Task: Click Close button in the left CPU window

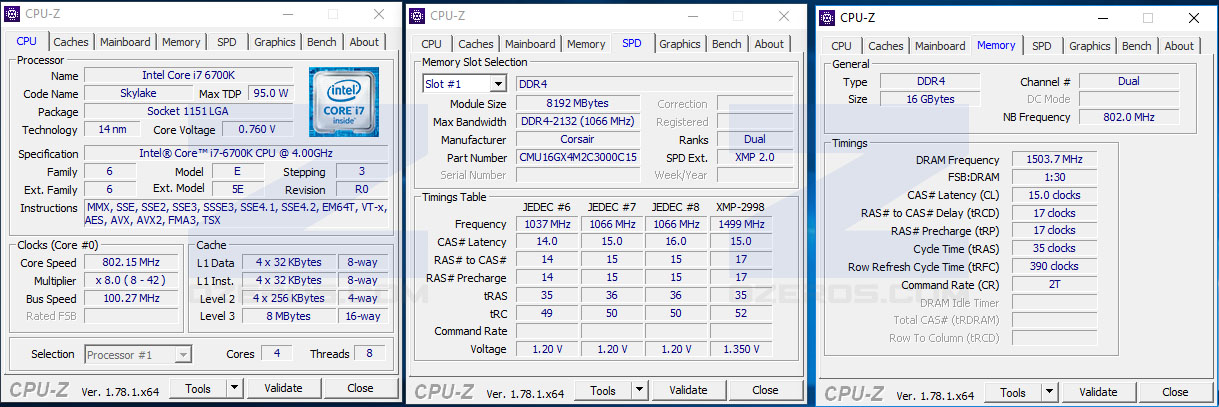Action: [x=360, y=388]
